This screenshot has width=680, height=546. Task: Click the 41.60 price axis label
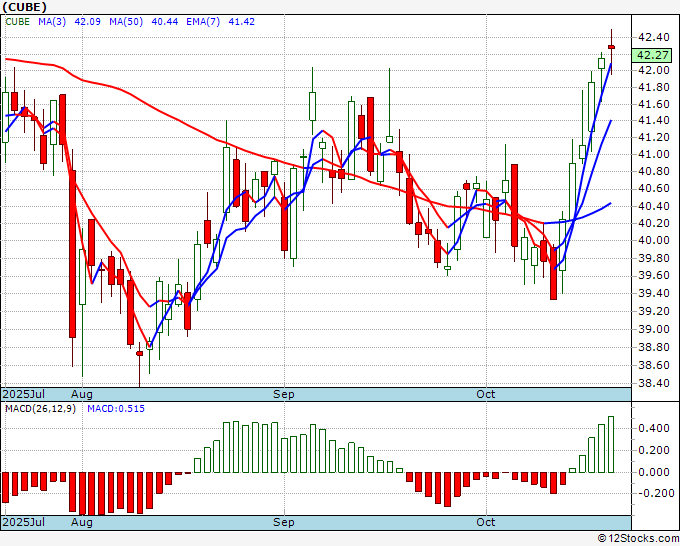click(x=654, y=104)
